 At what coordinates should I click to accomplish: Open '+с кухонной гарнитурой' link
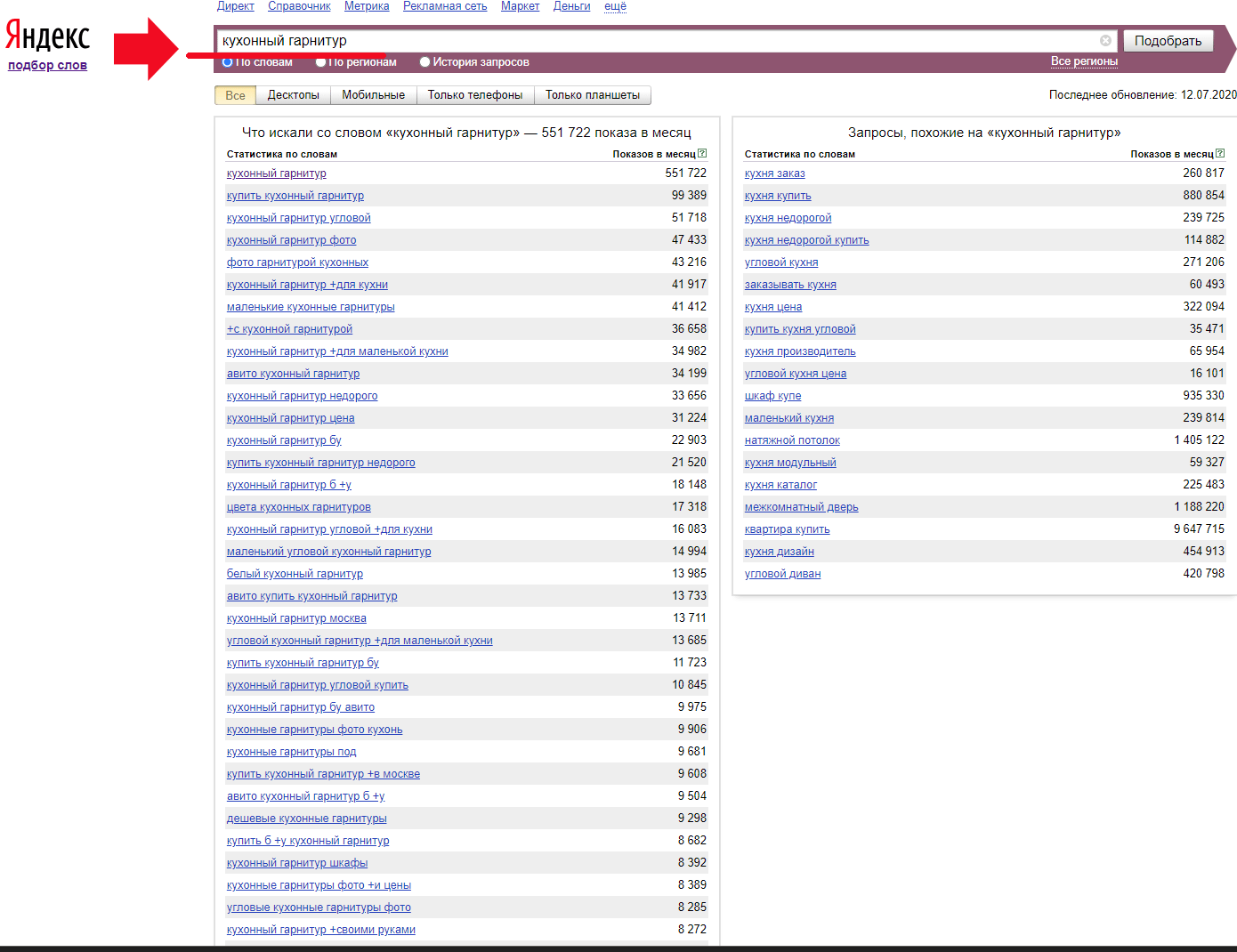click(289, 329)
